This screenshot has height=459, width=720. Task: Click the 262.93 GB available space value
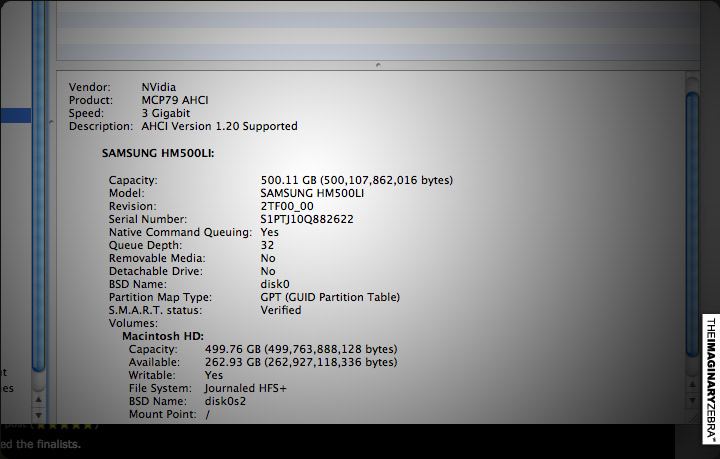(328, 362)
